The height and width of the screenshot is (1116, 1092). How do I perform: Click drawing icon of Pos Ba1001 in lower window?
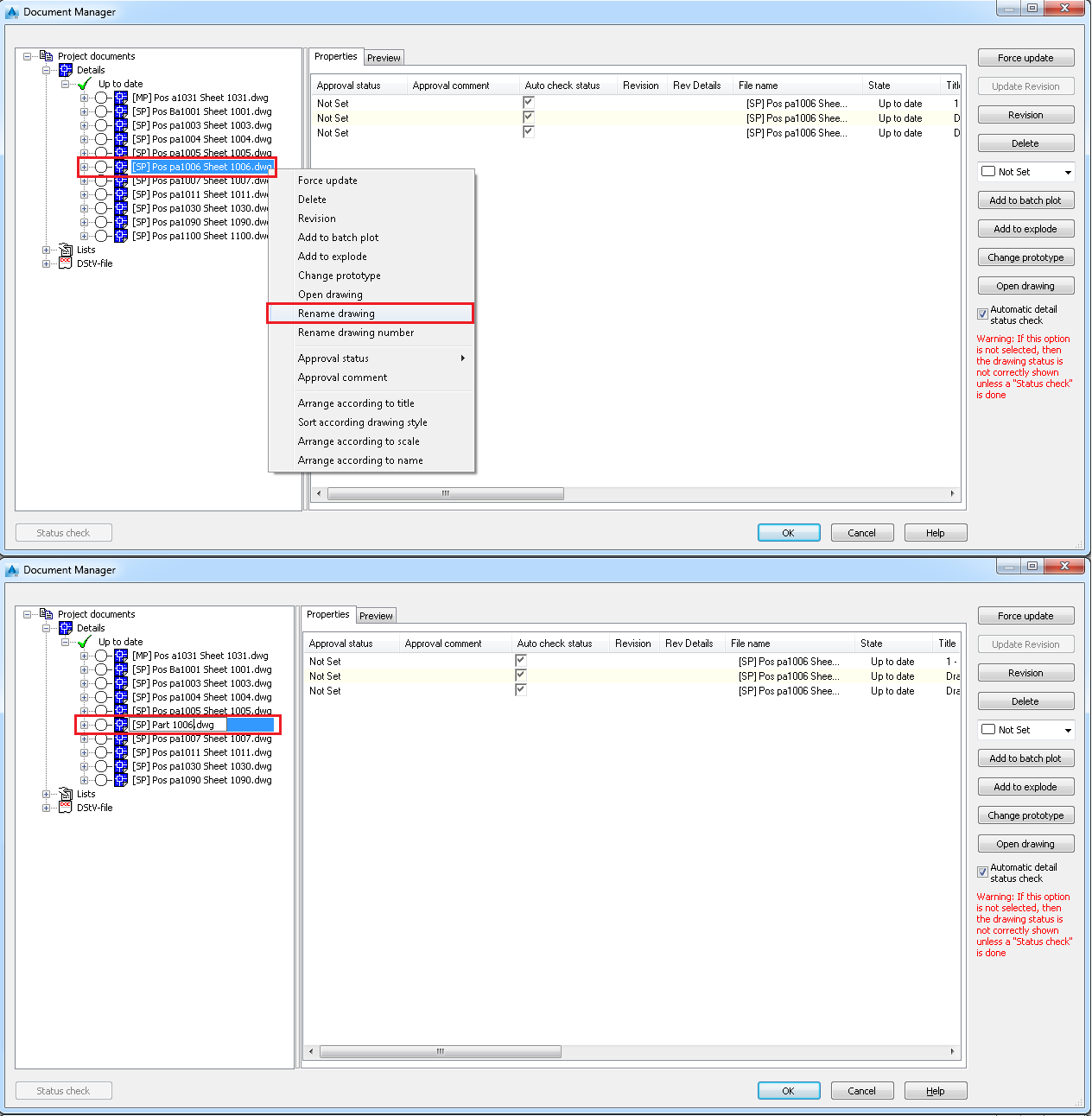(121, 669)
